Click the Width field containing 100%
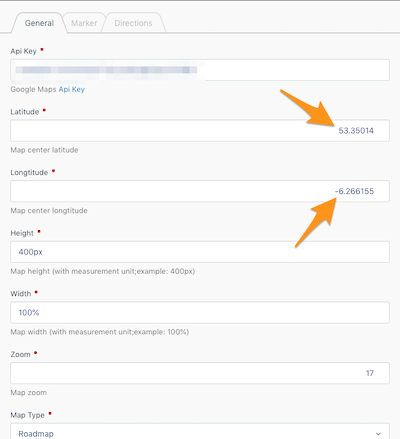Image resolution: width=400 pixels, height=439 pixels. coord(200,312)
